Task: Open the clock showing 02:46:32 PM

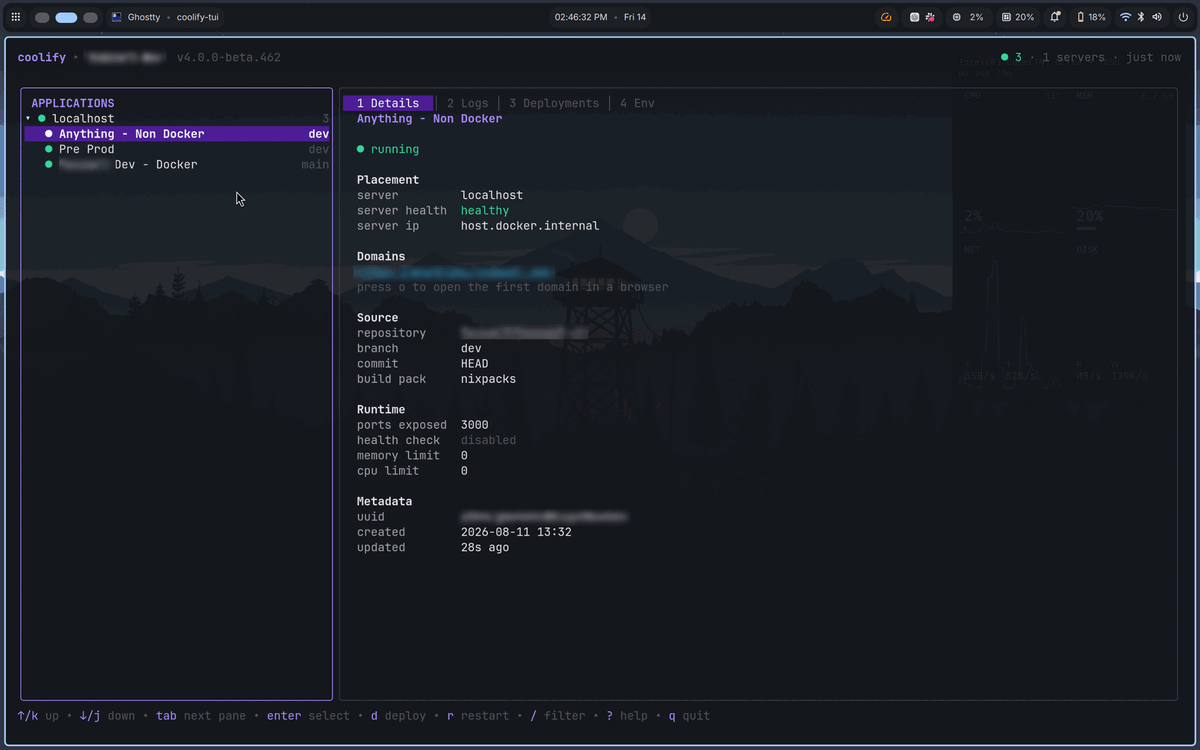Action: 580,17
